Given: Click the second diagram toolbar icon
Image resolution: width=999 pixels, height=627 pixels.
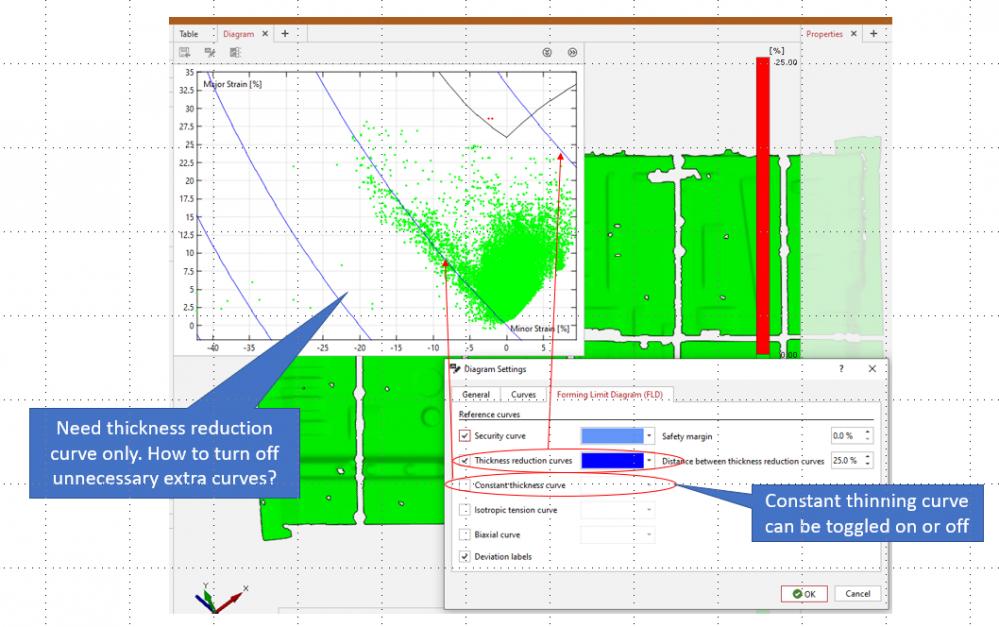Looking at the screenshot, I should click(210, 52).
